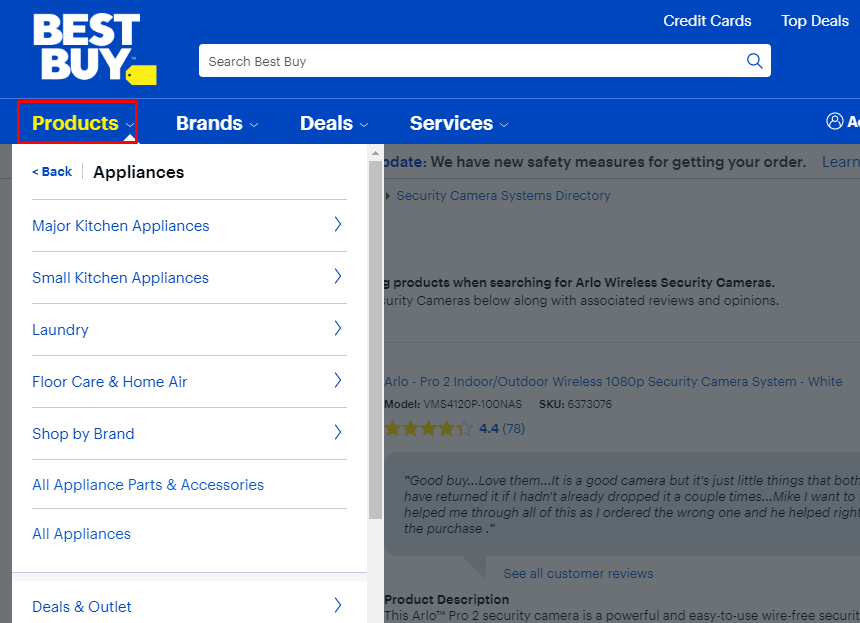This screenshot has width=860, height=623.
Task: Expand the Shop by Brand chevron
Action: coord(338,432)
